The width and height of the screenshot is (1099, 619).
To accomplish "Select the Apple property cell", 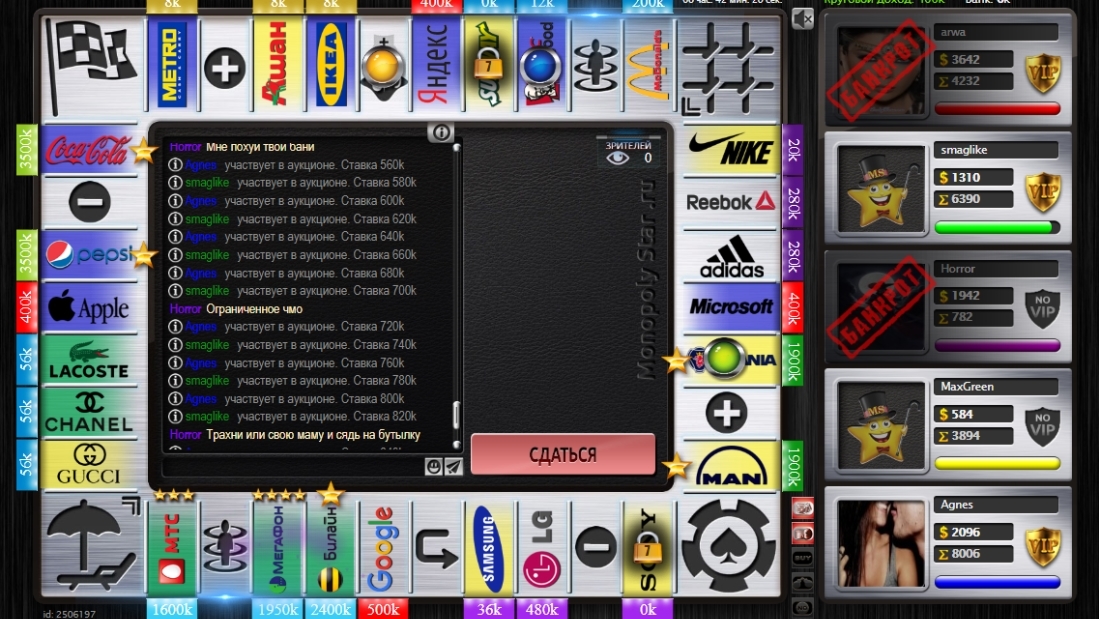I will pos(89,307).
